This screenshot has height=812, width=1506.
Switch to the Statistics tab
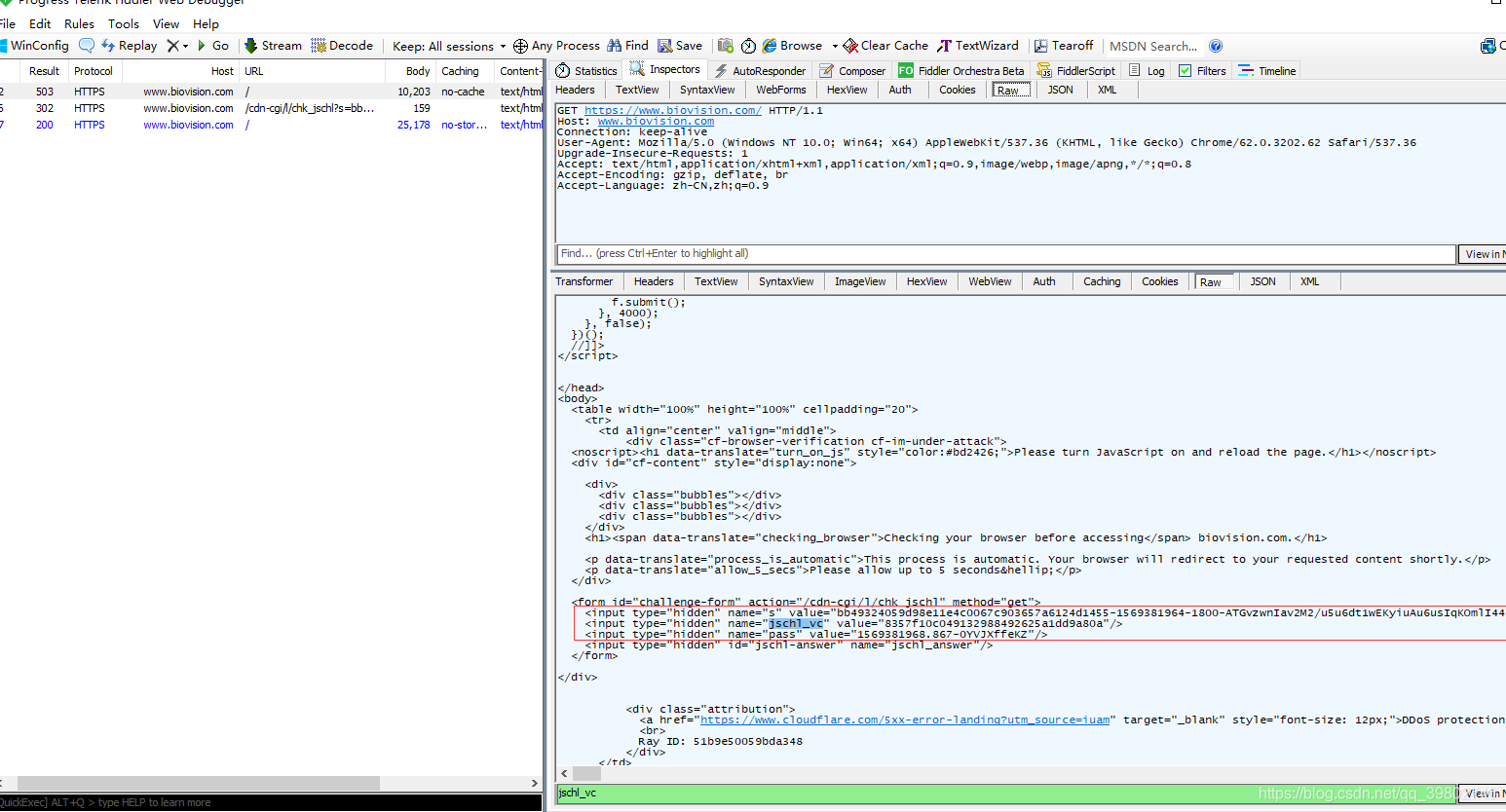coord(586,71)
